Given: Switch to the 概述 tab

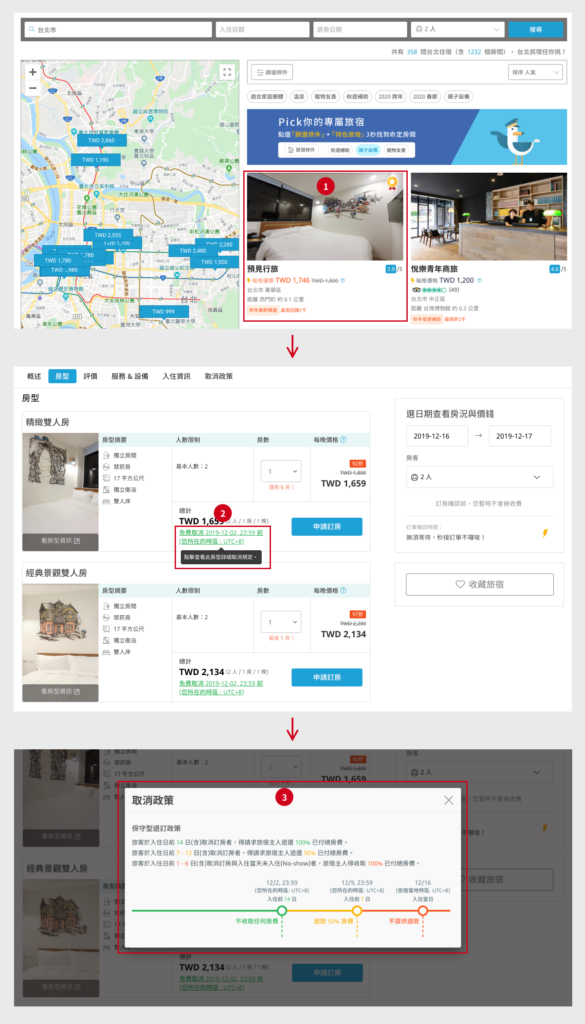Looking at the screenshot, I should point(34,376).
